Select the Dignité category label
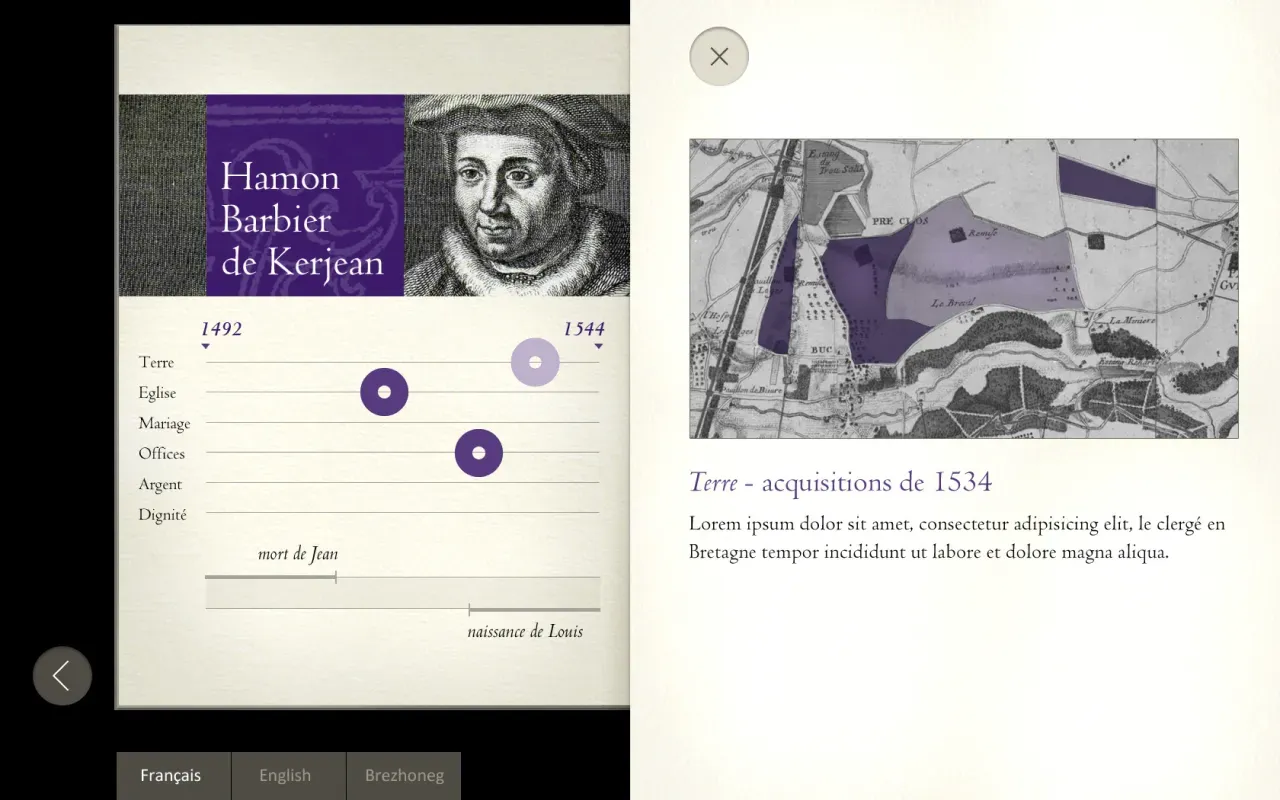1280x800 pixels. click(x=162, y=516)
